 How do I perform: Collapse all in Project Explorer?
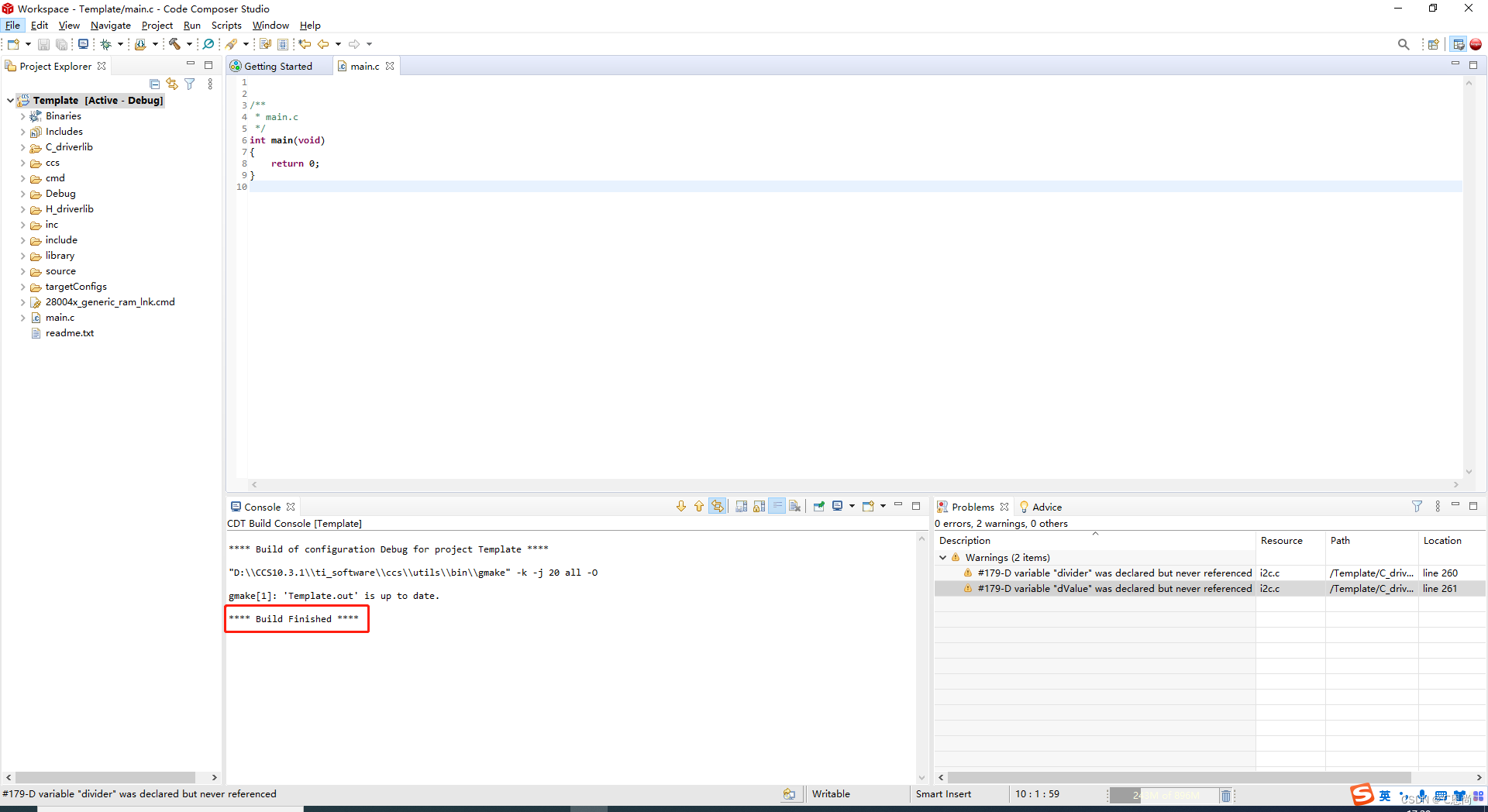154,84
